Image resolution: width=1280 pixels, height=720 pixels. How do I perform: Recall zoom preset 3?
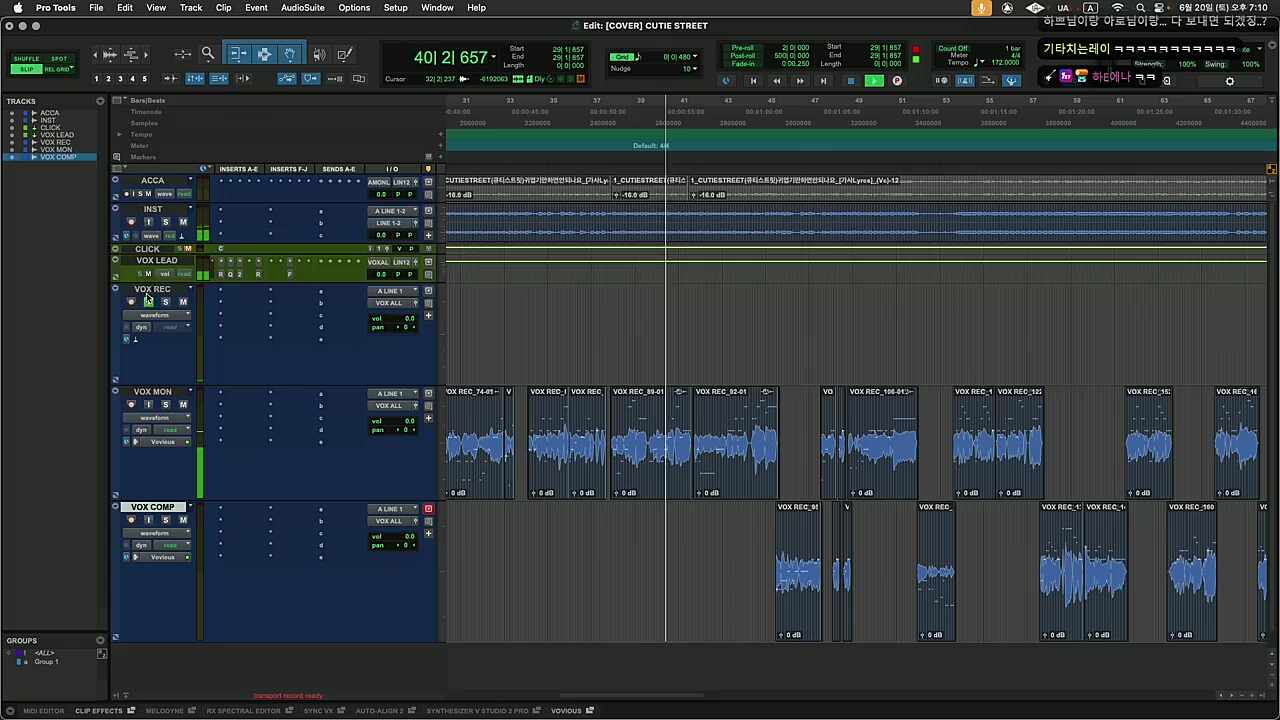tap(120, 78)
